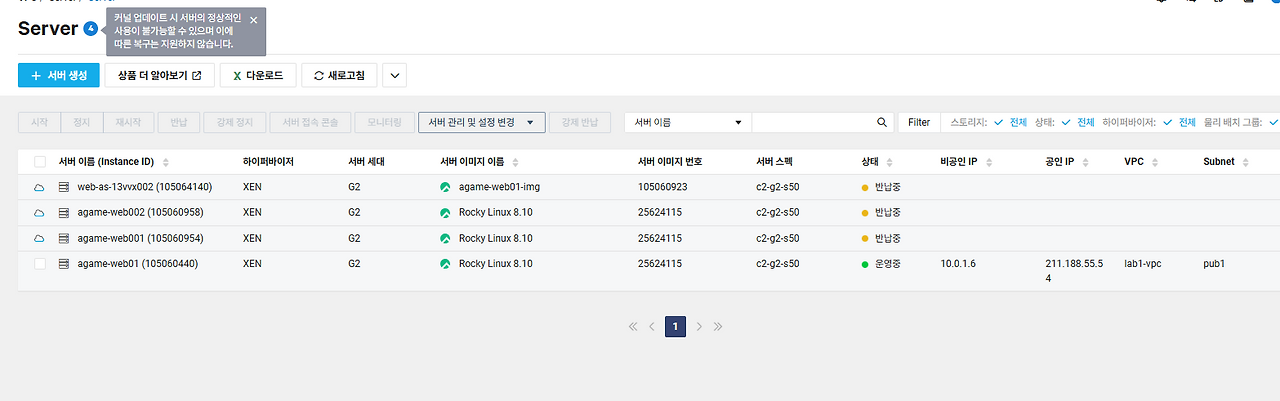Click the Filter button
Viewport: 1280px width, 401px height.
[919, 122]
